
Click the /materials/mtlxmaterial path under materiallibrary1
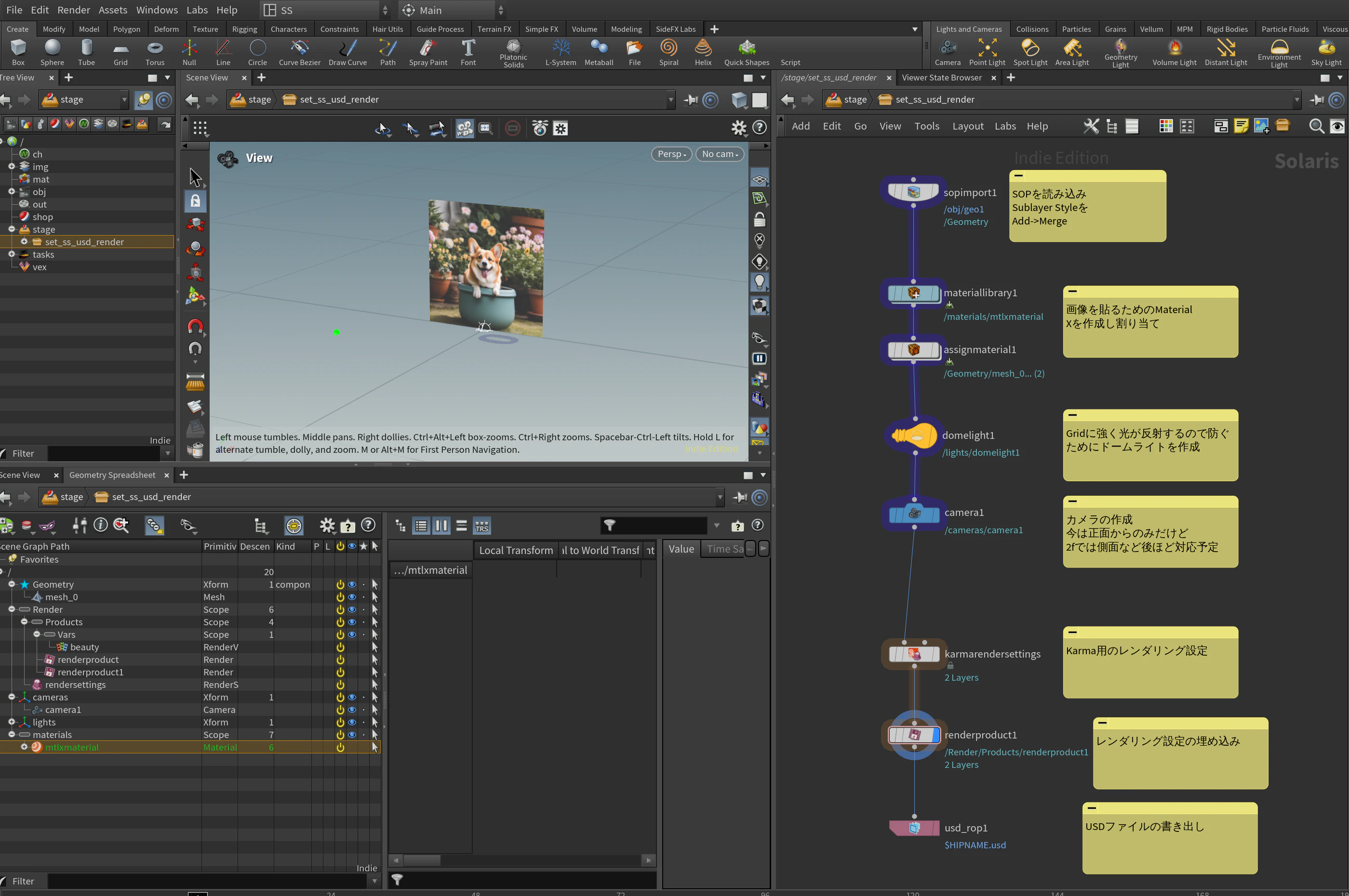click(x=993, y=317)
